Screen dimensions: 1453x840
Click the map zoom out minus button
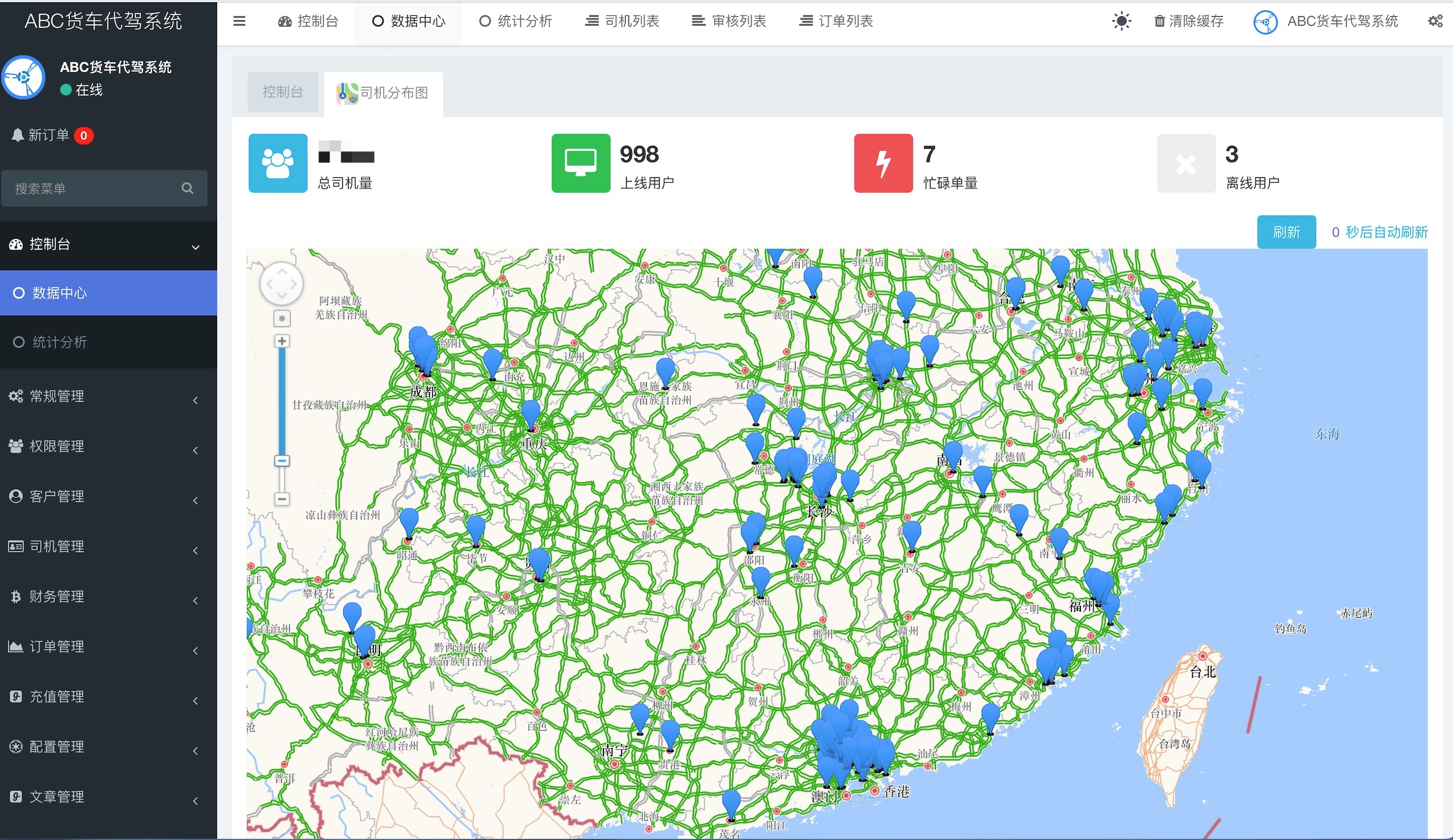tap(282, 499)
